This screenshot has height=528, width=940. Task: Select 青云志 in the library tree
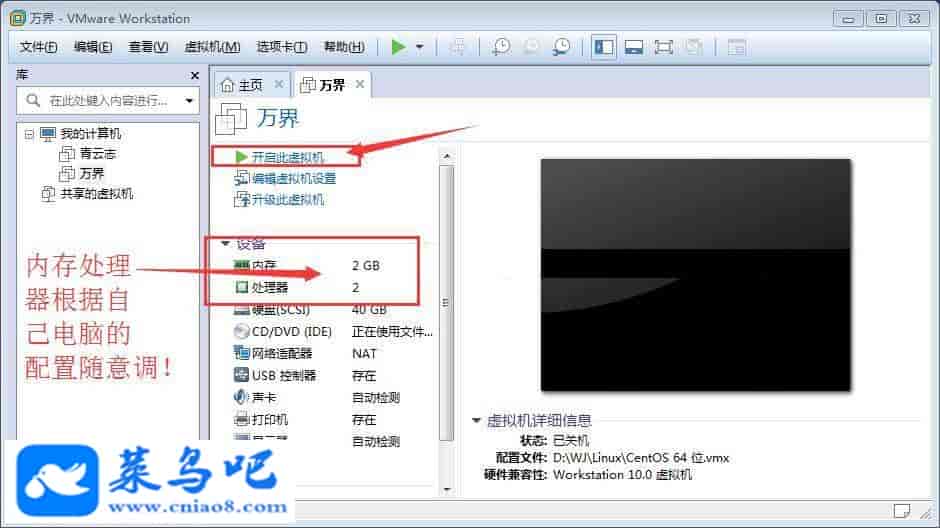coord(98,154)
